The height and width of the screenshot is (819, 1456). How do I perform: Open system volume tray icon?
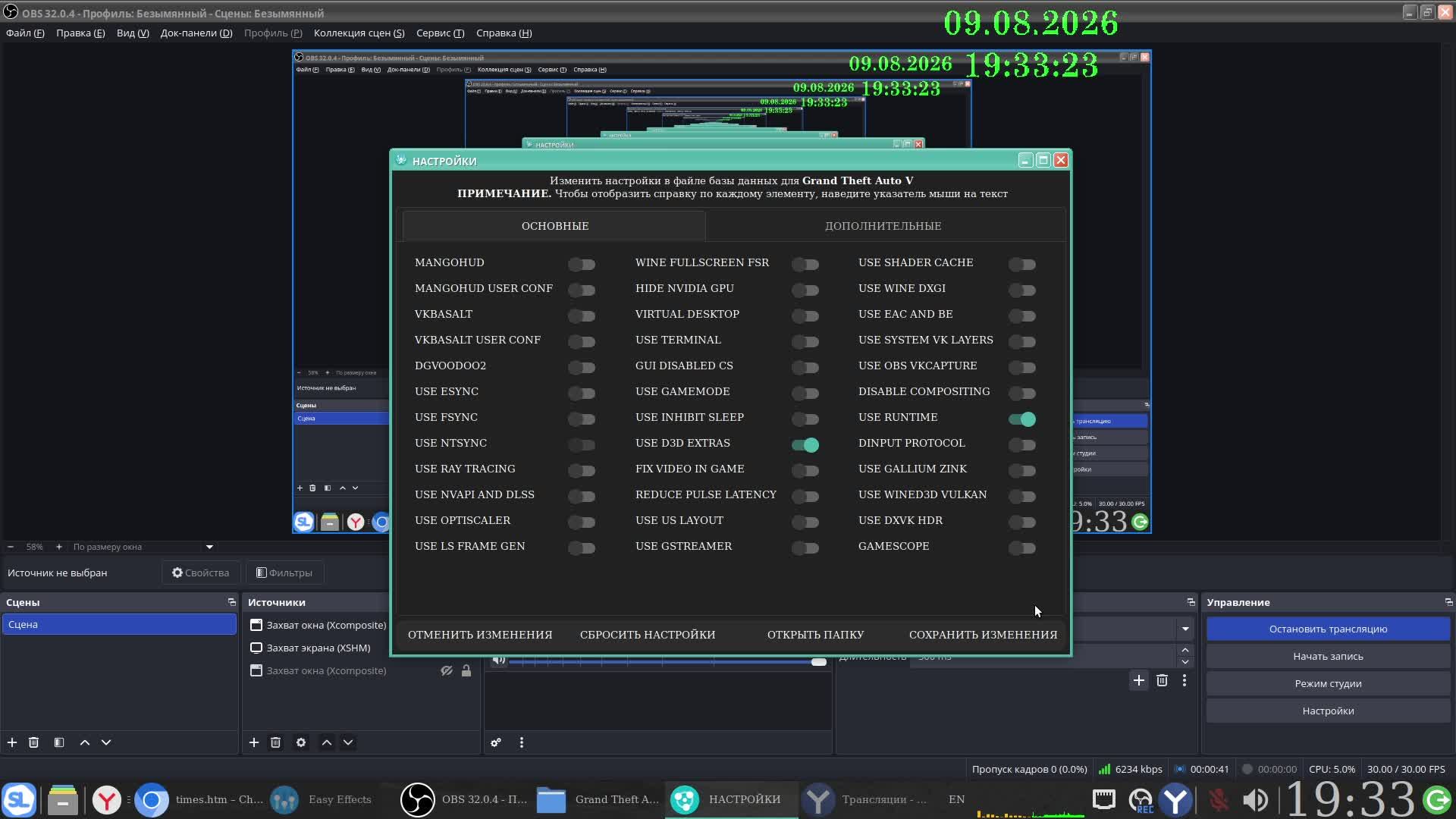pyautogui.click(x=1256, y=799)
